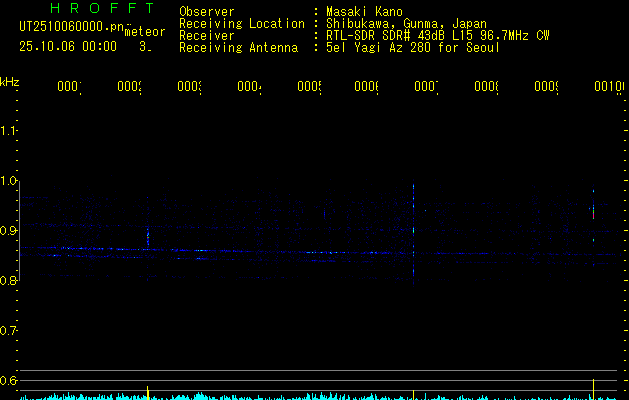Select the file name UT2510060000.pn
The height and width of the screenshot is (400, 629).
tap(71, 27)
